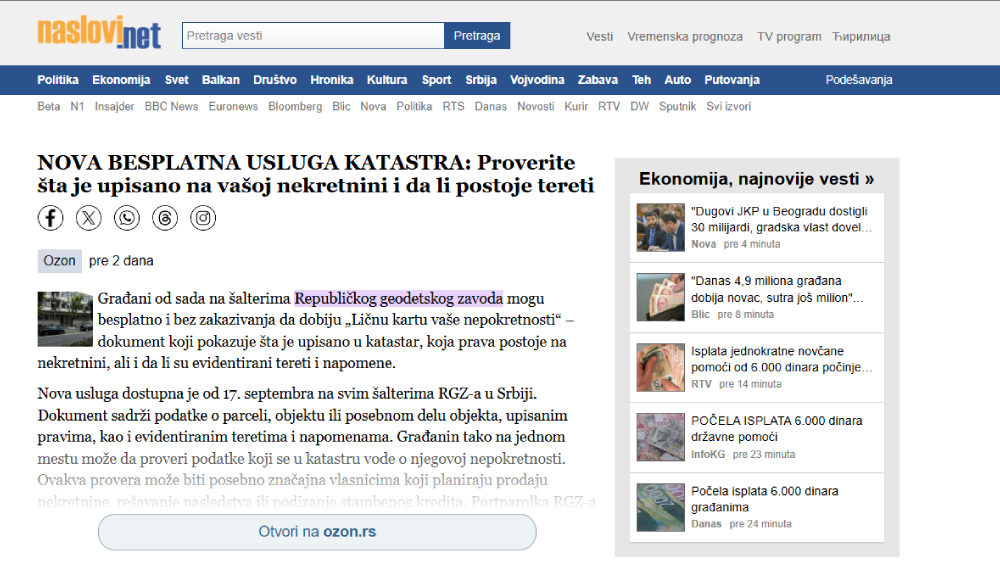
Task: Share article on Facebook icon
Action: coord(50,218)
